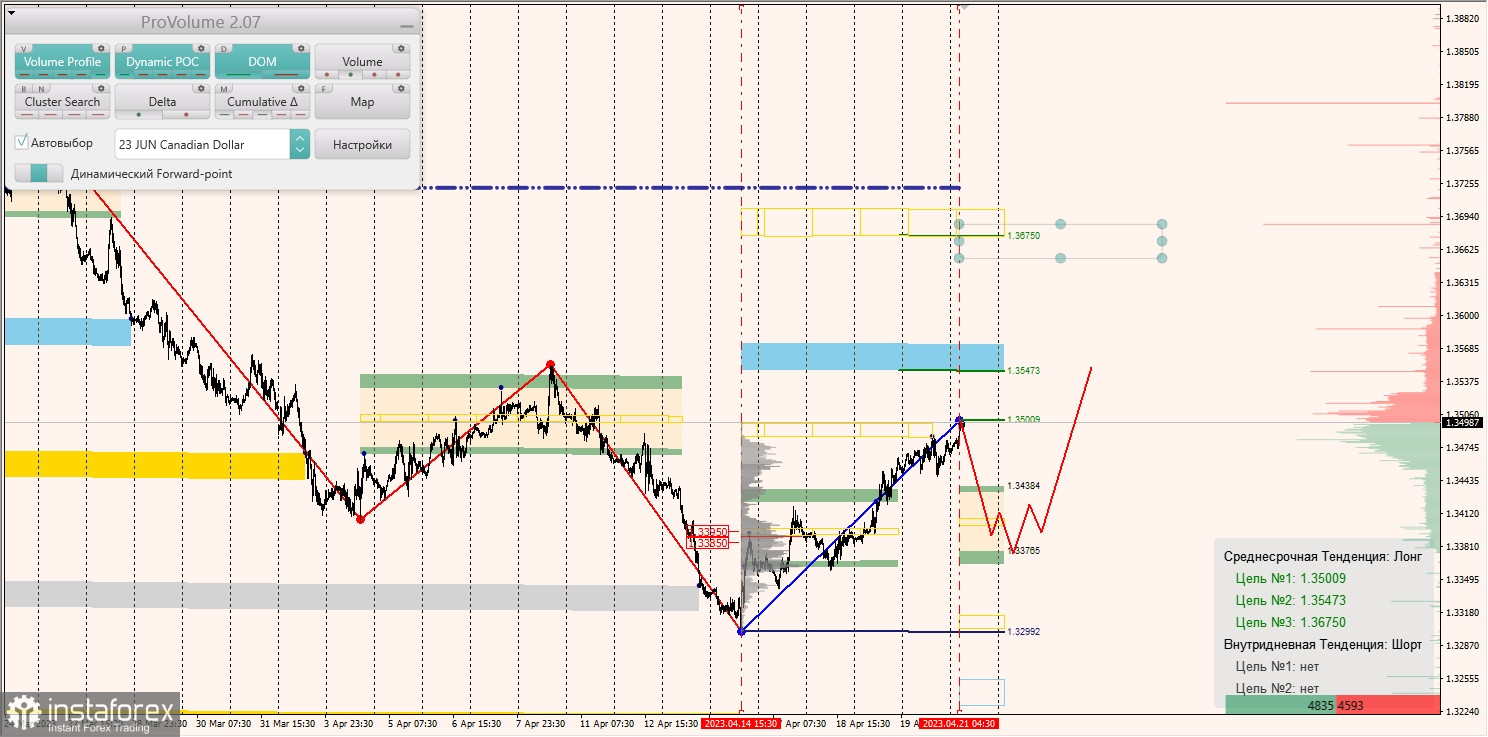Click the 1.33850 red price tag

[x=709, y=543]
